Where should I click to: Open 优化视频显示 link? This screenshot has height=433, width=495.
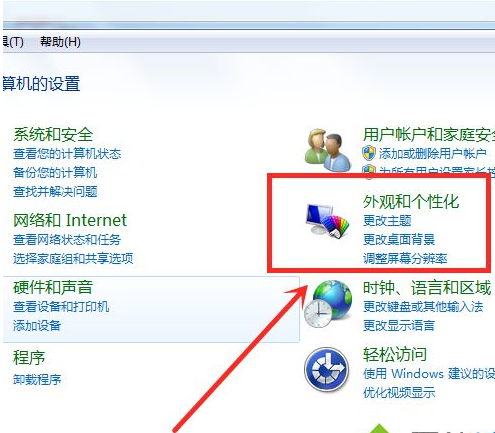[x=399, y=392]
